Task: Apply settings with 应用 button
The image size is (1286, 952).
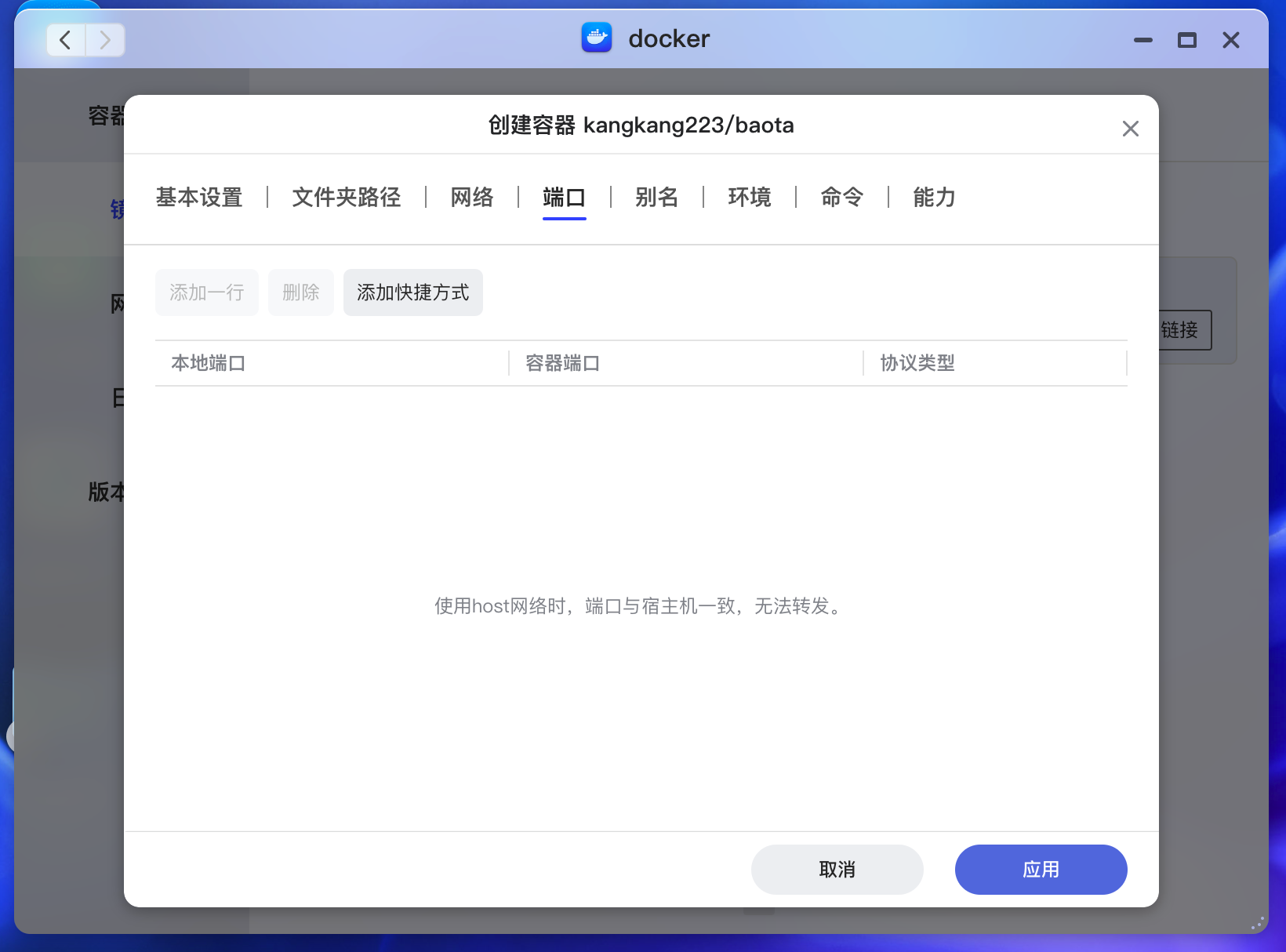Action: pos(1041,870)
